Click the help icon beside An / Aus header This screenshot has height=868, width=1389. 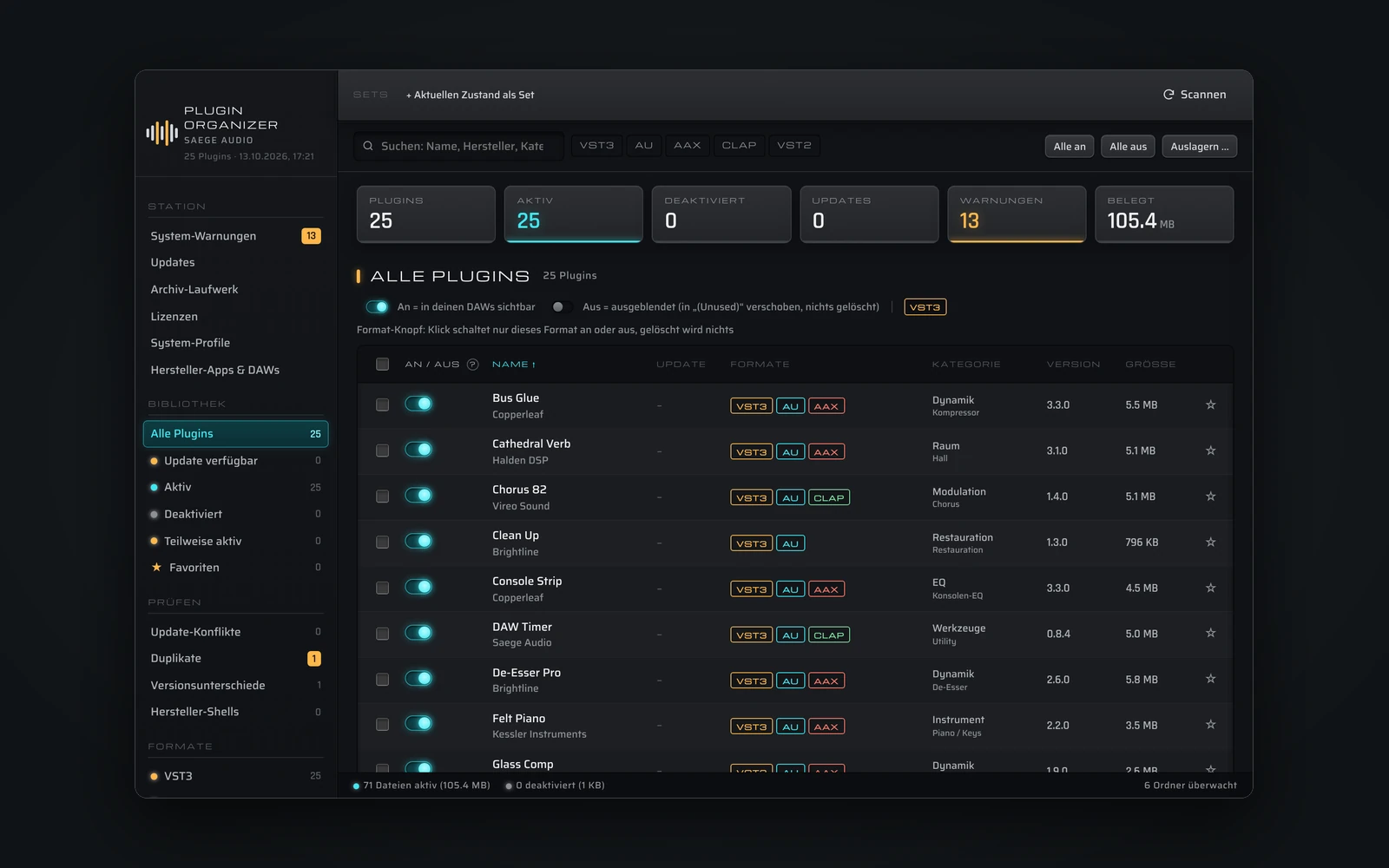472,365
